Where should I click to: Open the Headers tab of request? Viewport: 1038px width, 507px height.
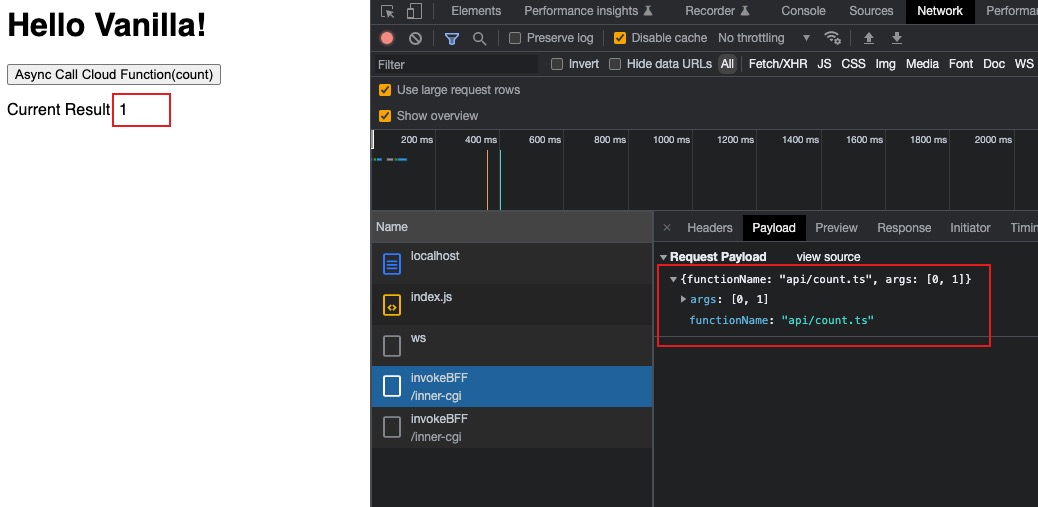[x=710, y=228]
